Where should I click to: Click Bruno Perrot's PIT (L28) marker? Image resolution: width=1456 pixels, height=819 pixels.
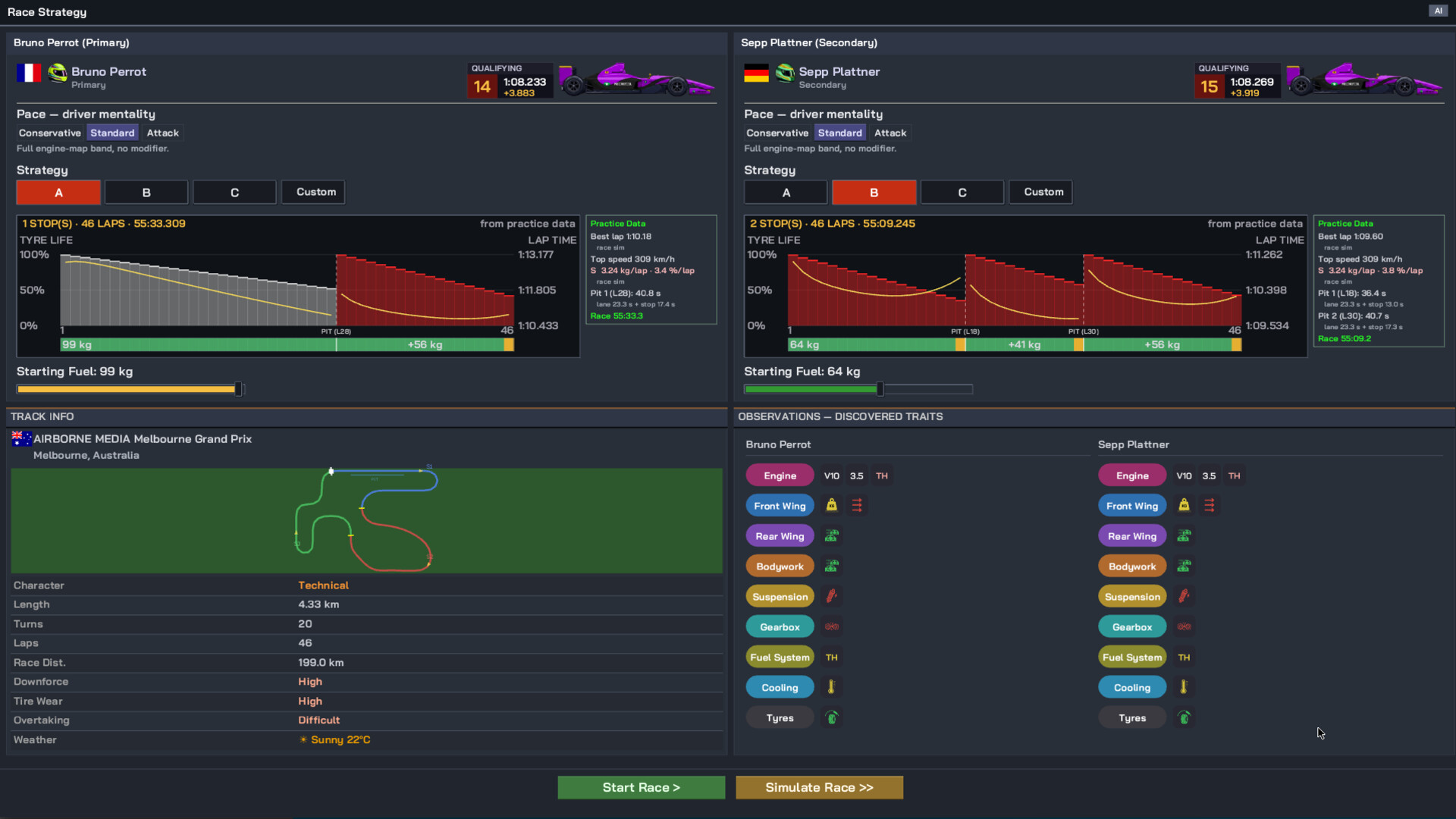[x=336, y=331]
